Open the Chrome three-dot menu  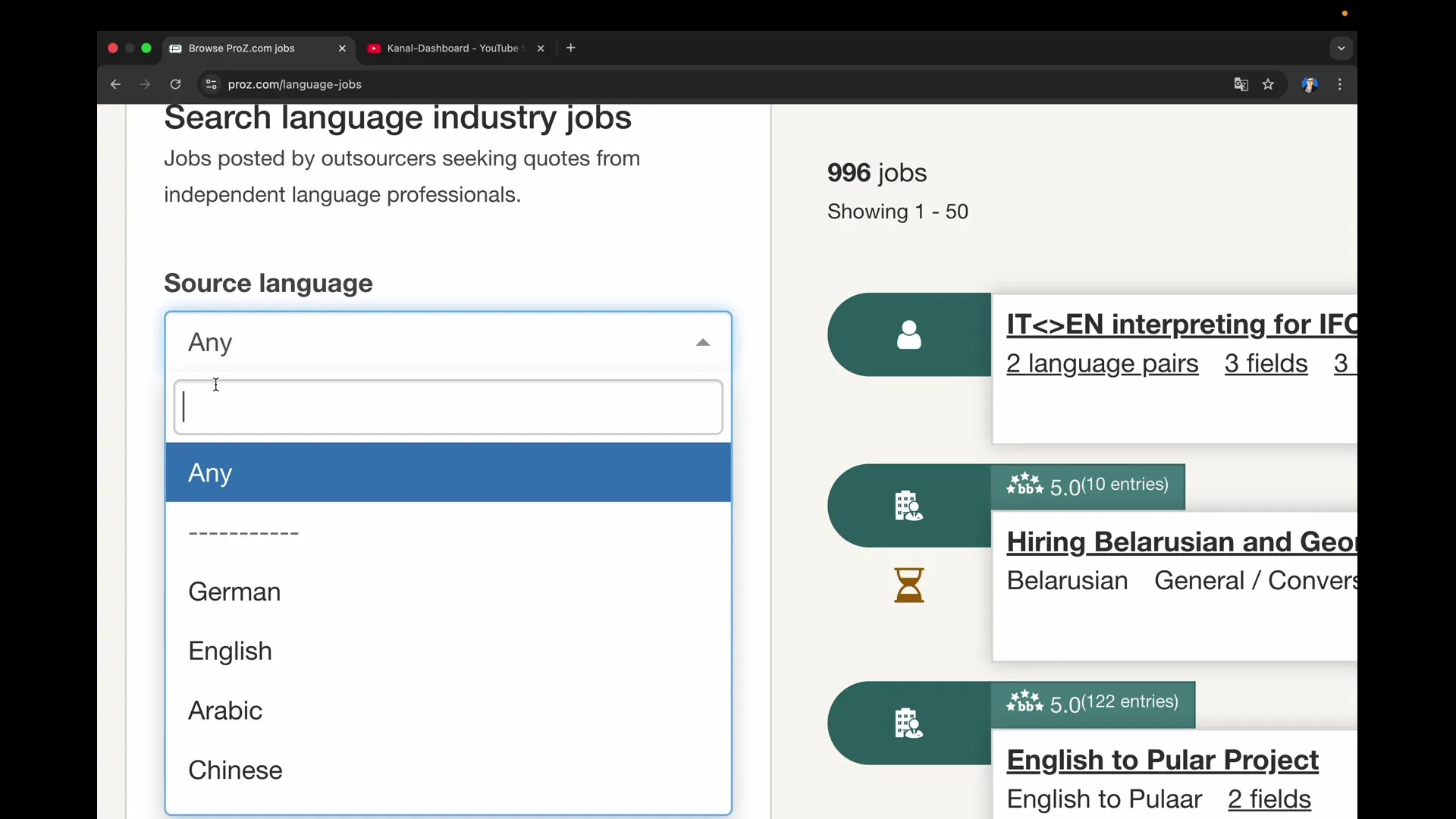pos(1341,84)
